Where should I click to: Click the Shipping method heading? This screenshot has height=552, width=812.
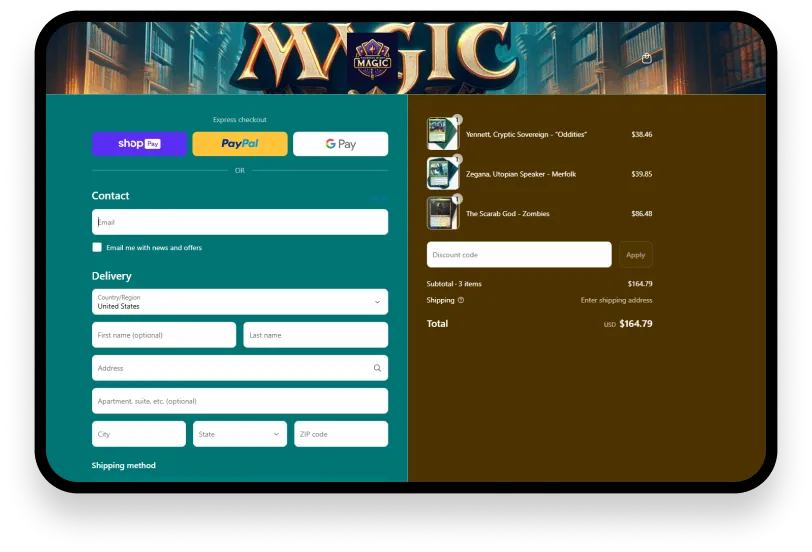[123, 465]
